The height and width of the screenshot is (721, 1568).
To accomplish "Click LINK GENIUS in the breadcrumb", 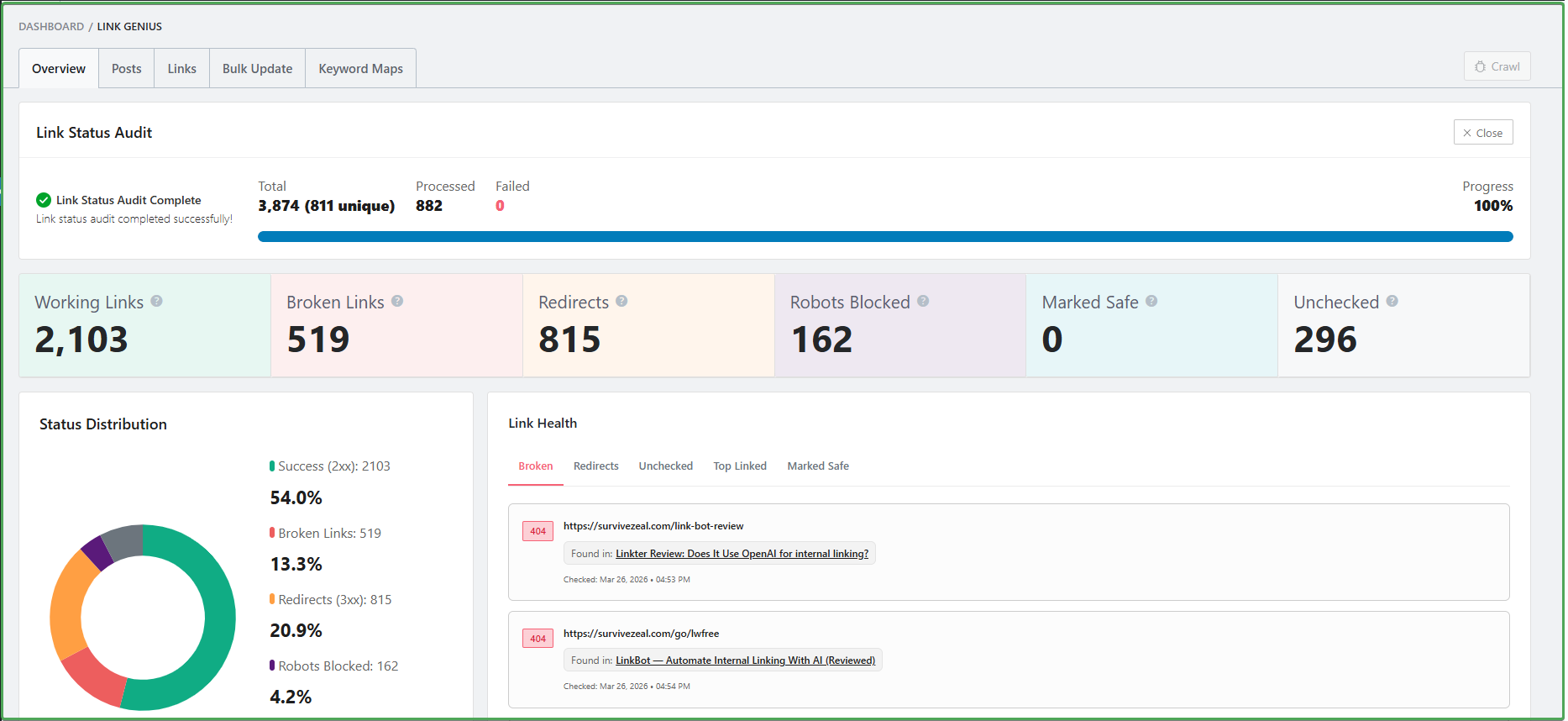I will (129, 27).
